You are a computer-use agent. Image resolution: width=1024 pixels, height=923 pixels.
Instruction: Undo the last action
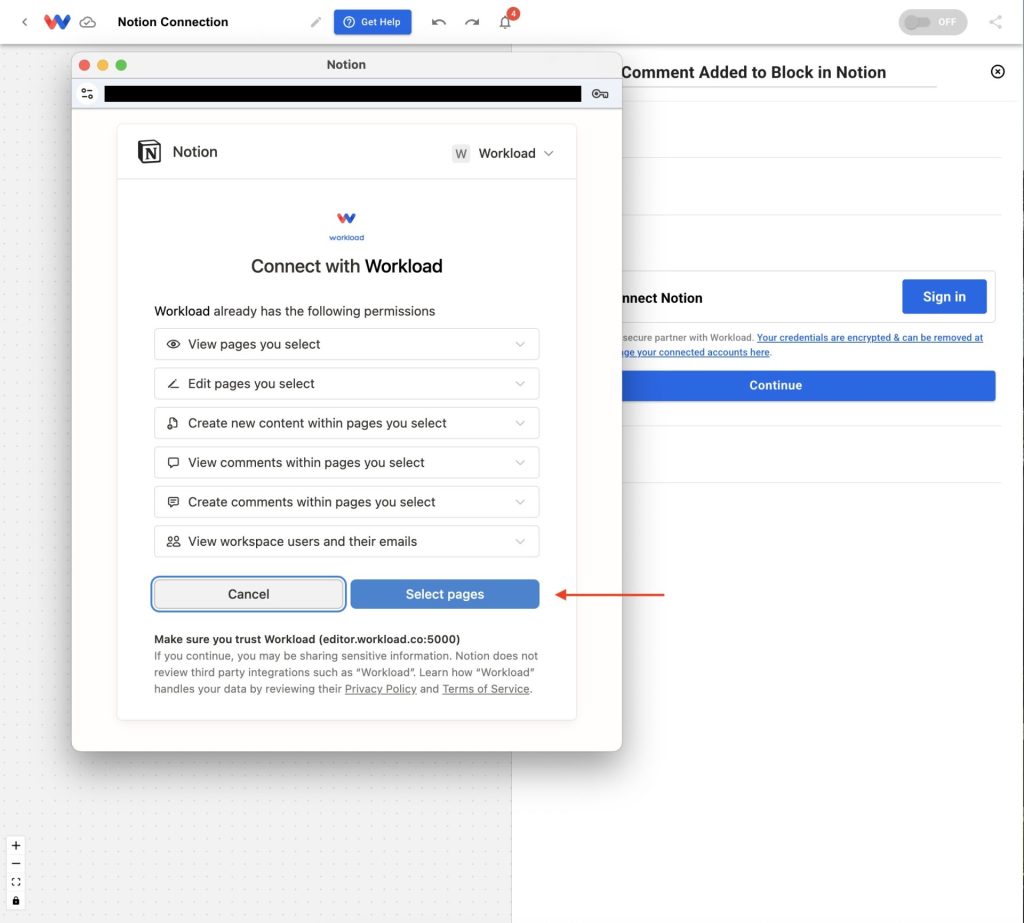[x=439, y=22]
